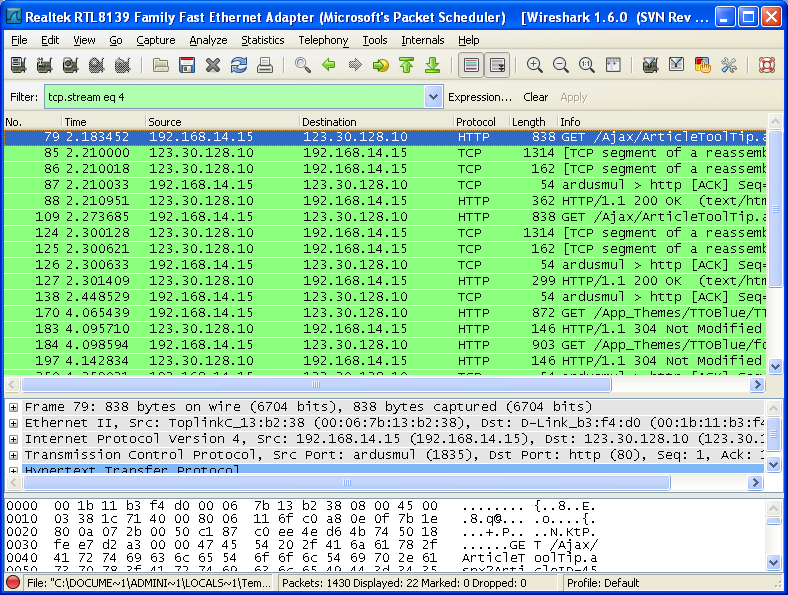Open capture options toolbar icon
This screenshot has height=595, width=788.
(44, 65)
